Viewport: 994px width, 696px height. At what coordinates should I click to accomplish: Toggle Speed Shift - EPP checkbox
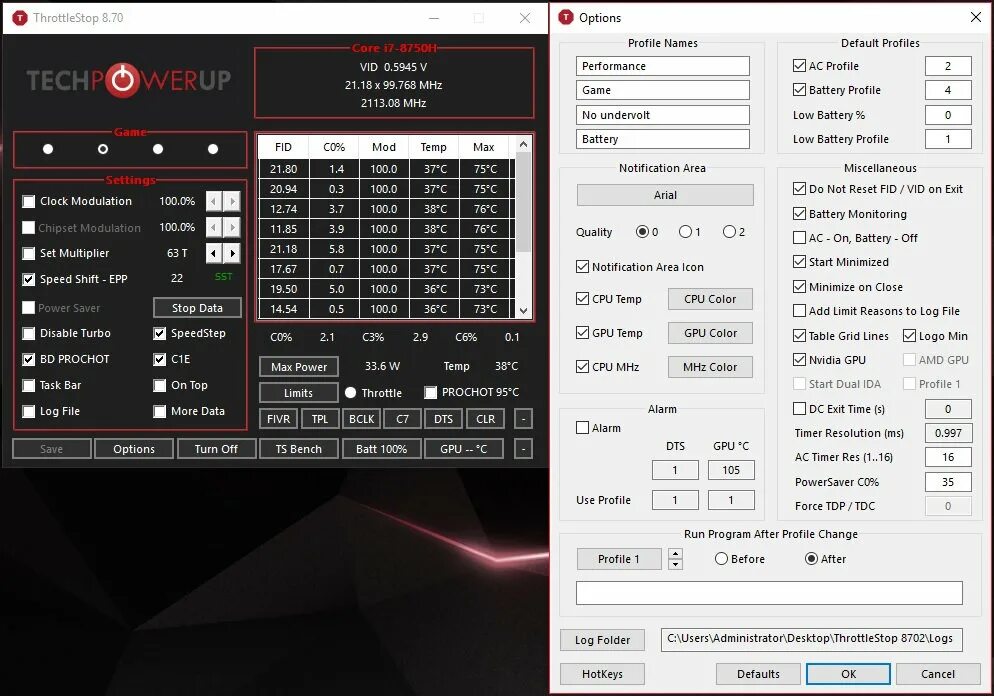(x=29, y=280)
